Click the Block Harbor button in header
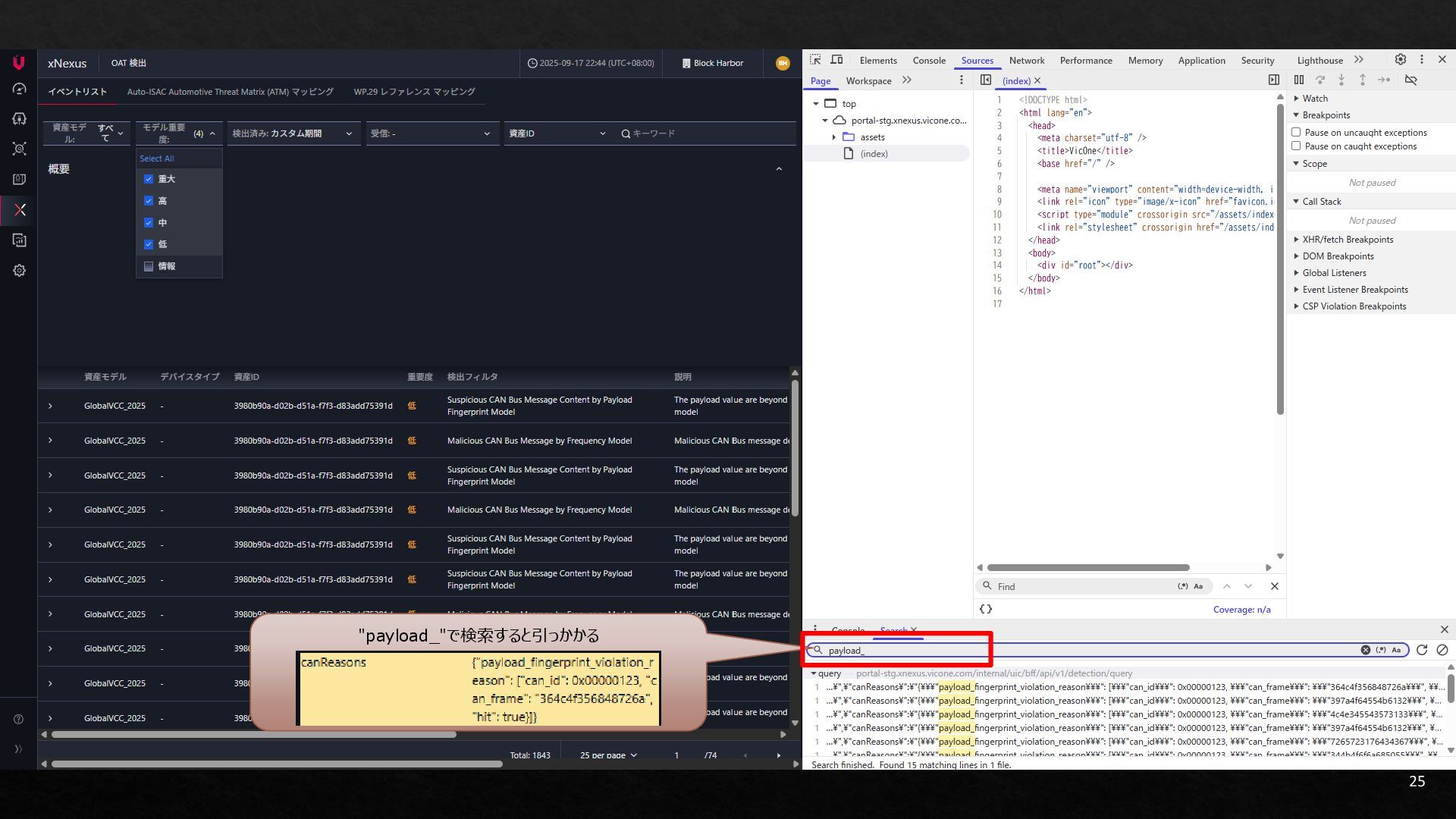The image size is (1456, 819). 712,63
